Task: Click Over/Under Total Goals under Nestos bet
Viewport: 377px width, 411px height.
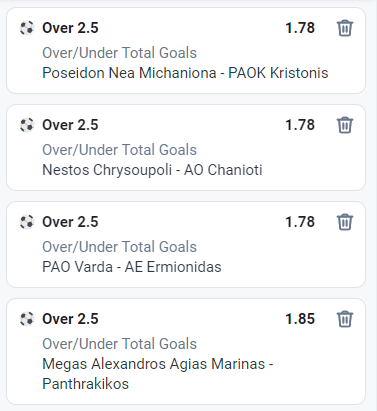Action: click(120, 150)
